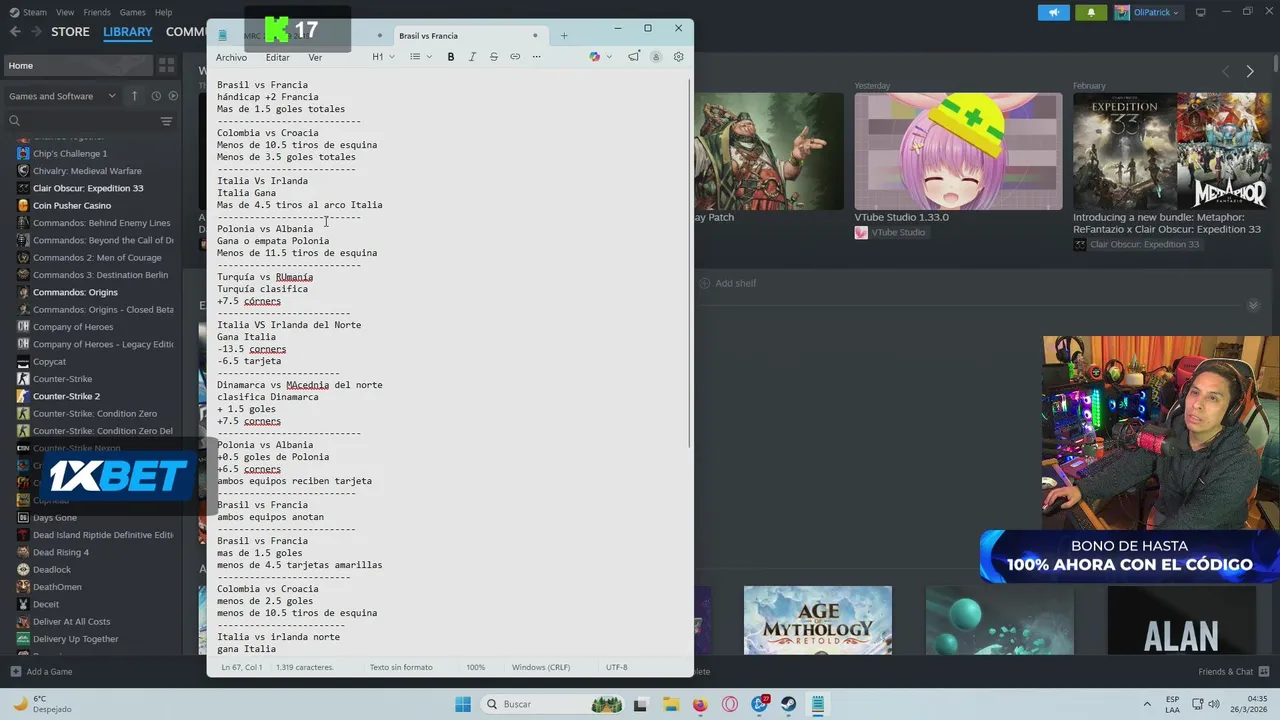The height and width of the screenshot is (720, 1280).
Task: Open the H1 heading dropdown
Action: click(x=383, y=57)
